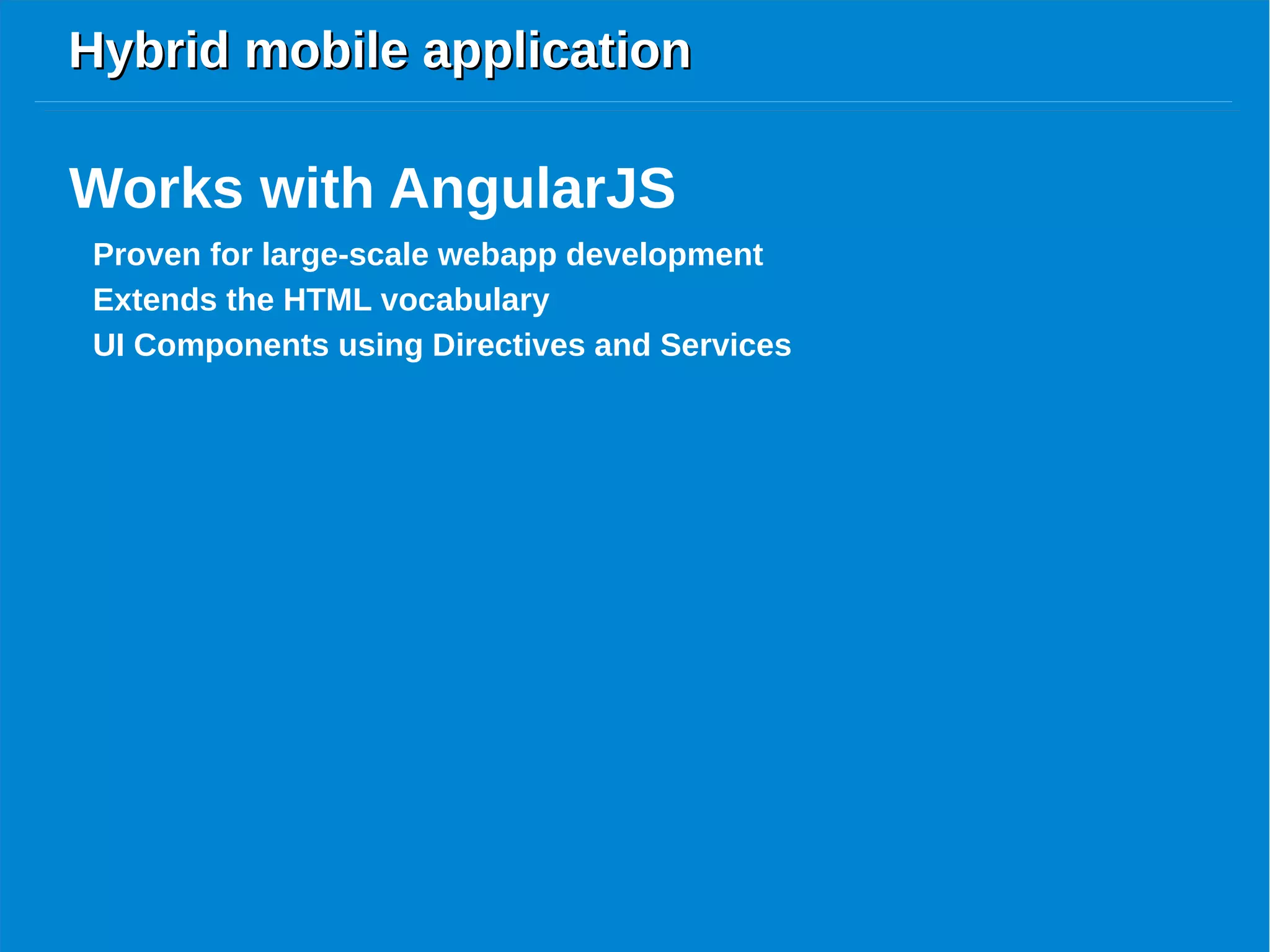1270x952 pixels.
Task: Click the word 'Components' in third bullet
Action: (x=231, y=345)
